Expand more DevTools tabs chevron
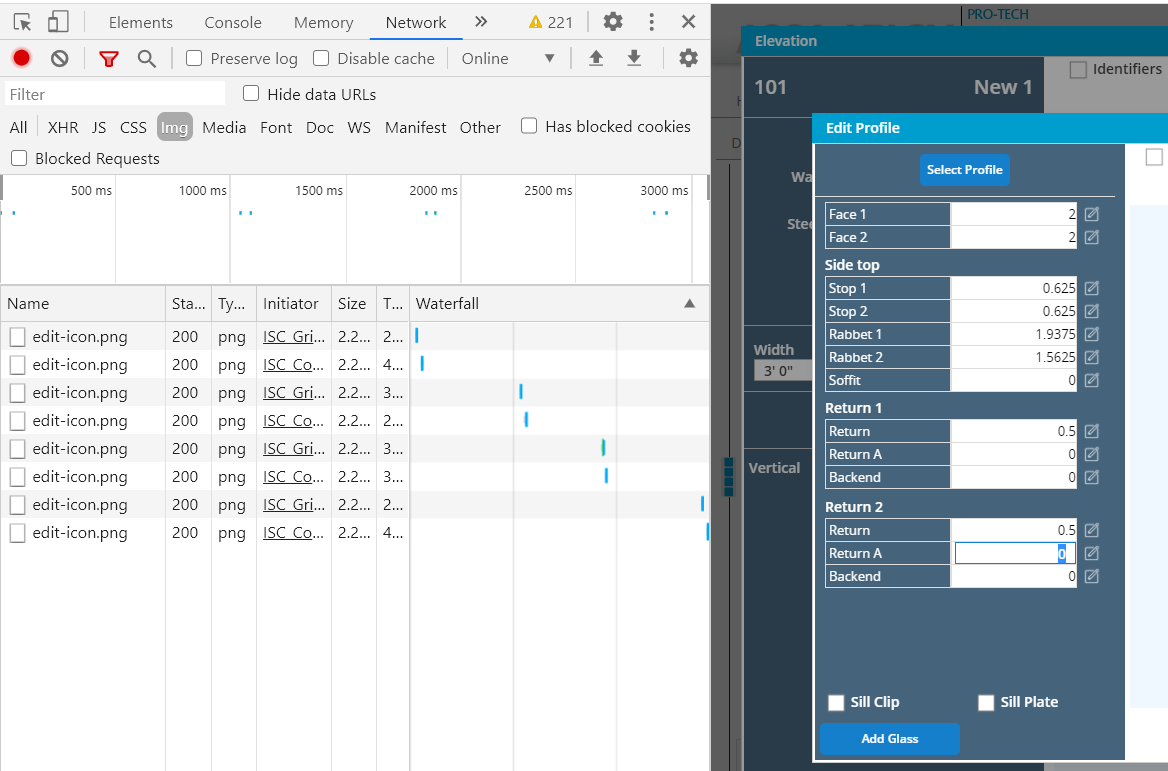Image resolution: width=1168 pixels, height=771 pixels. tap(481, 22)
